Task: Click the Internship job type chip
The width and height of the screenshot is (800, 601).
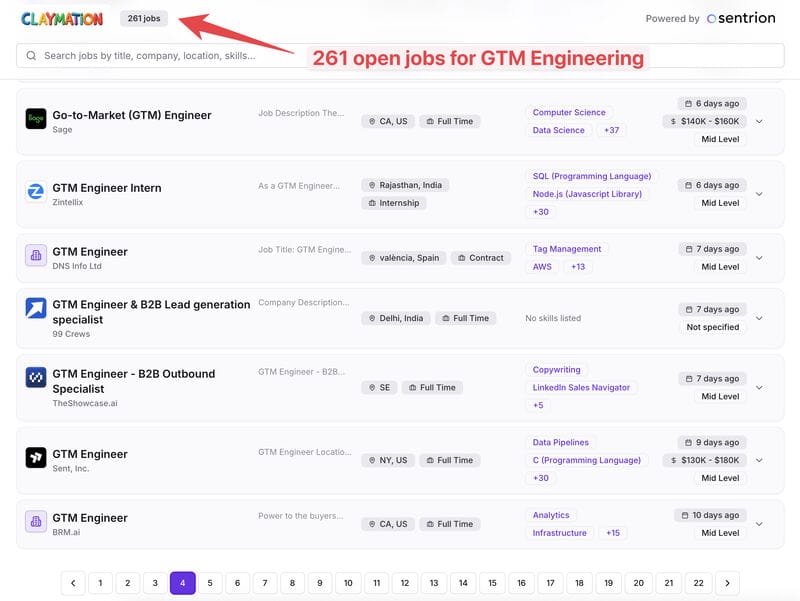Action: pyautogui.click(x=394, y=203)
